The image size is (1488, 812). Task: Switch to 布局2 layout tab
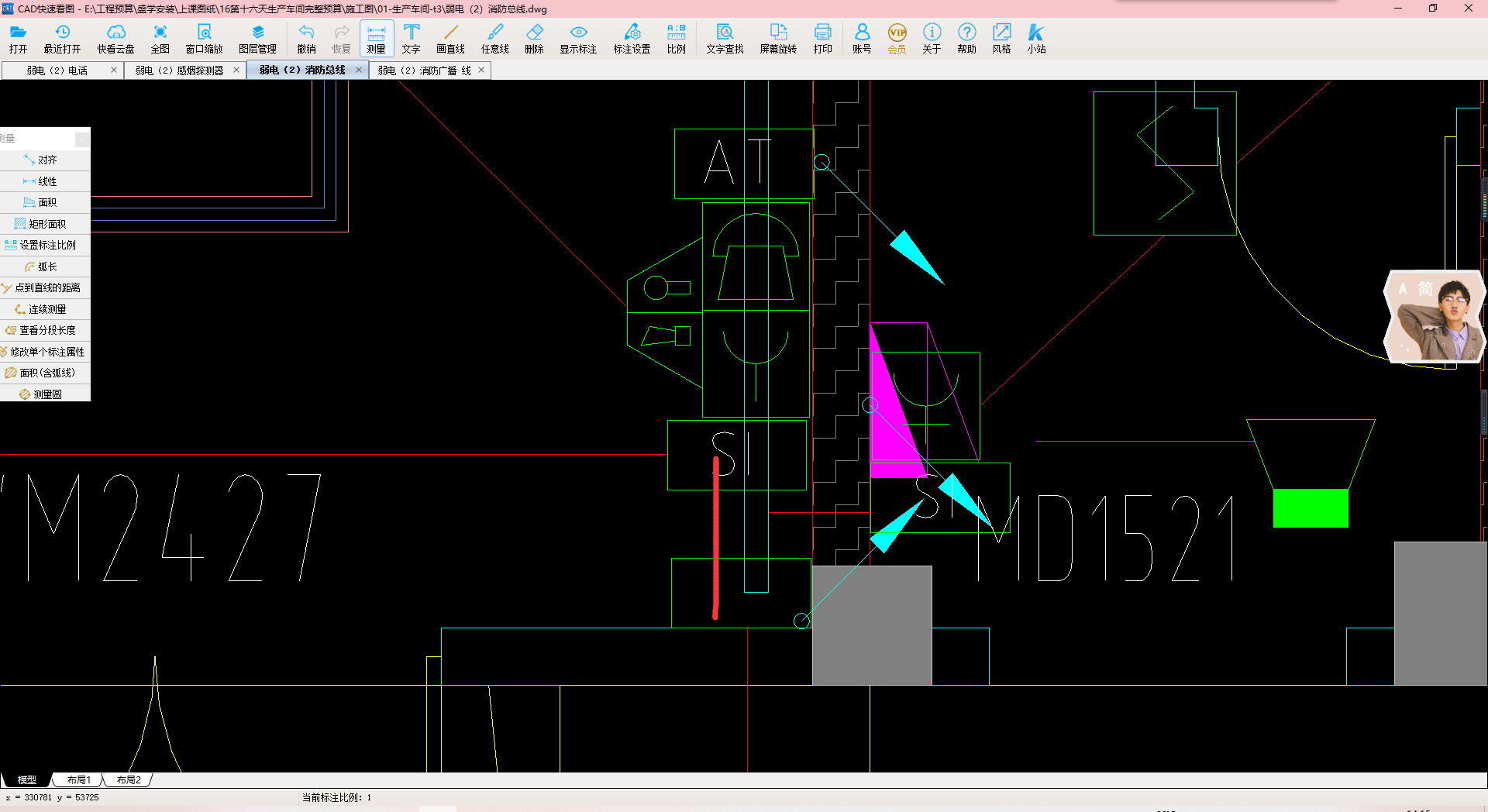click(129, 779)
